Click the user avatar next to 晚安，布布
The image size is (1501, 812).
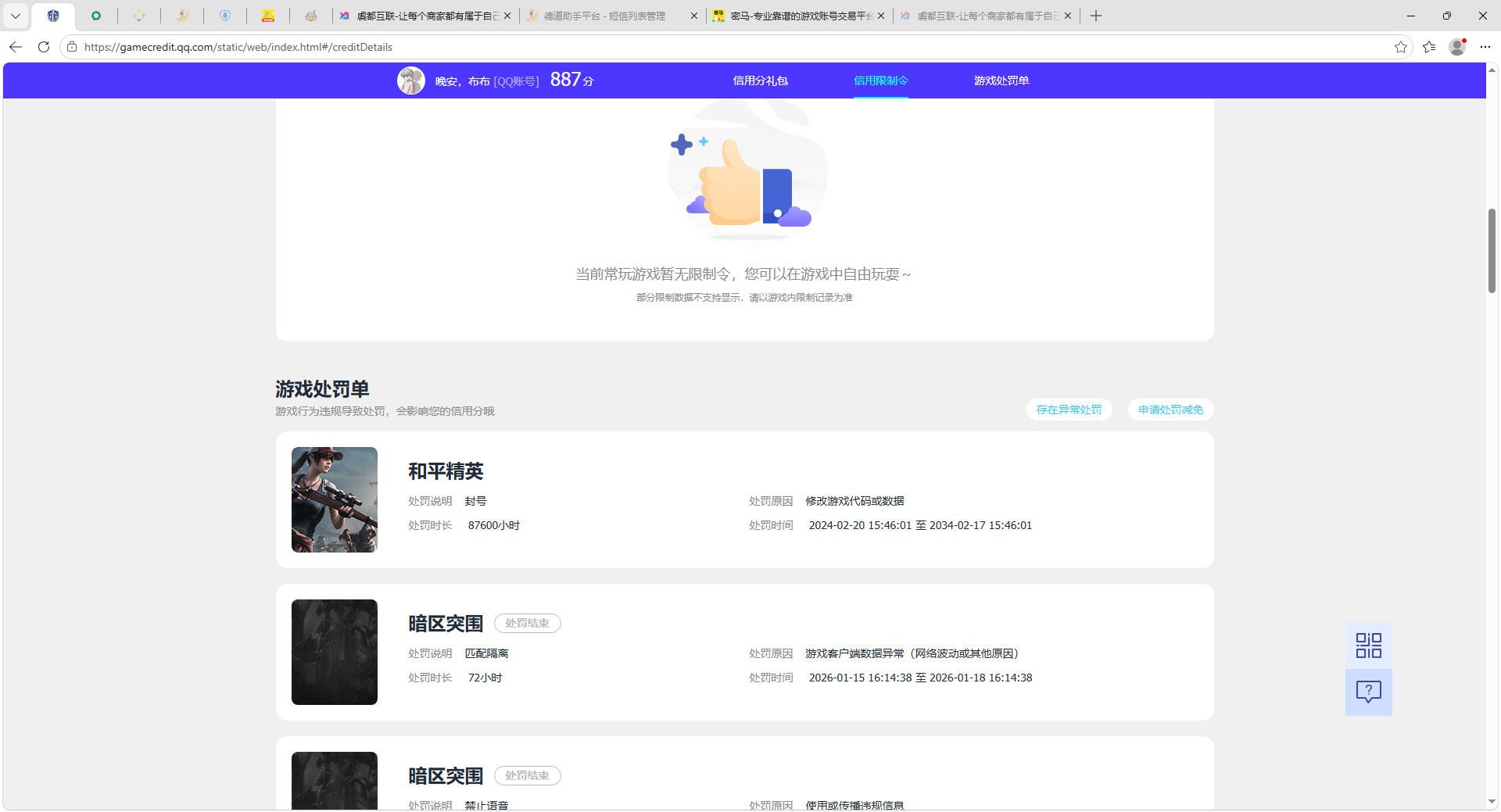pyautogui.click(x=411, y=80)
